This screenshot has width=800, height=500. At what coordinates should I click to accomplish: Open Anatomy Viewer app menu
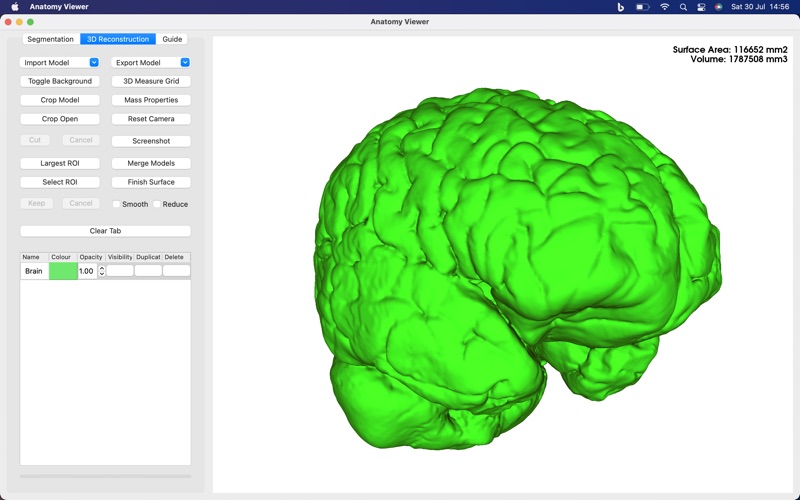pos(57,7)
